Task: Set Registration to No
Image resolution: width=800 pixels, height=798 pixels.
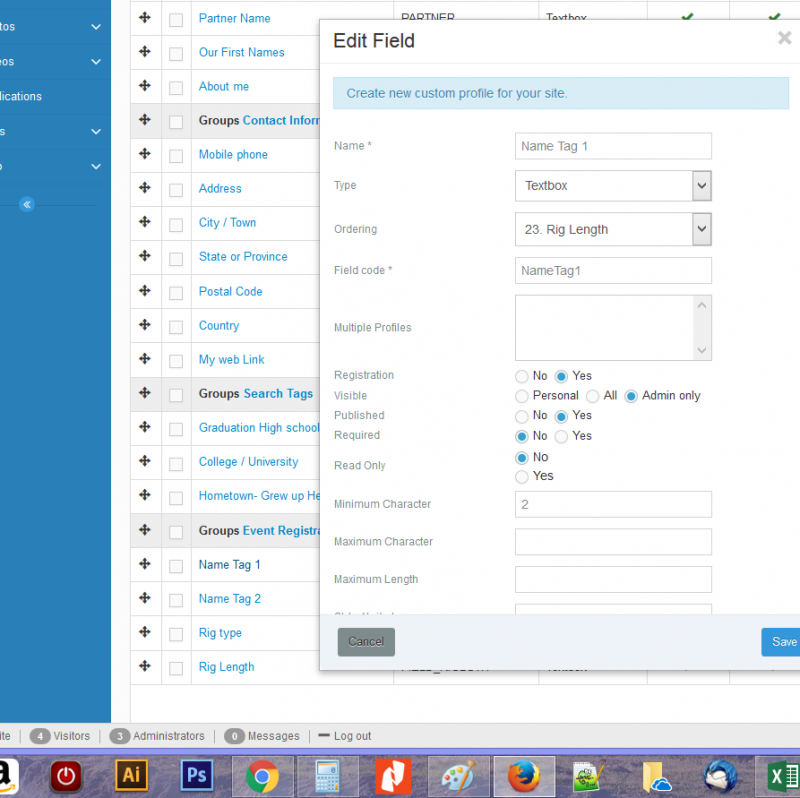Action: point(522,377)
